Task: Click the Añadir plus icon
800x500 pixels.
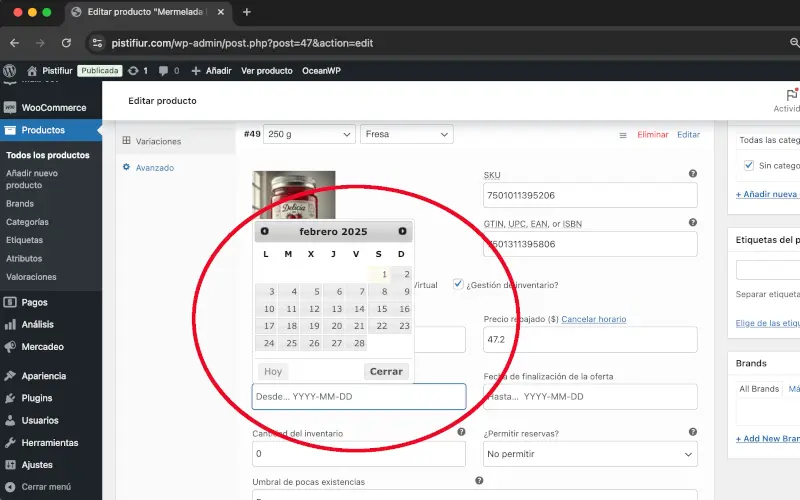Action: (195, 70)
